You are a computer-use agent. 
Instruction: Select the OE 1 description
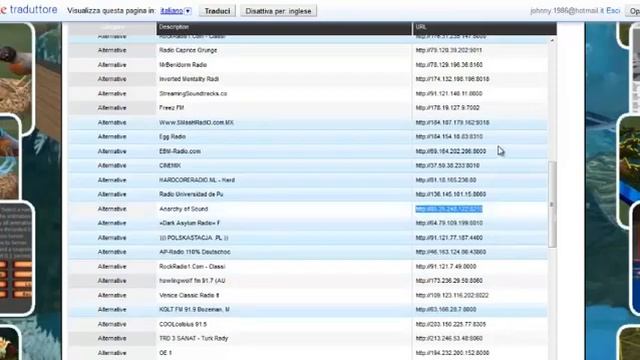tap(165, 353)
